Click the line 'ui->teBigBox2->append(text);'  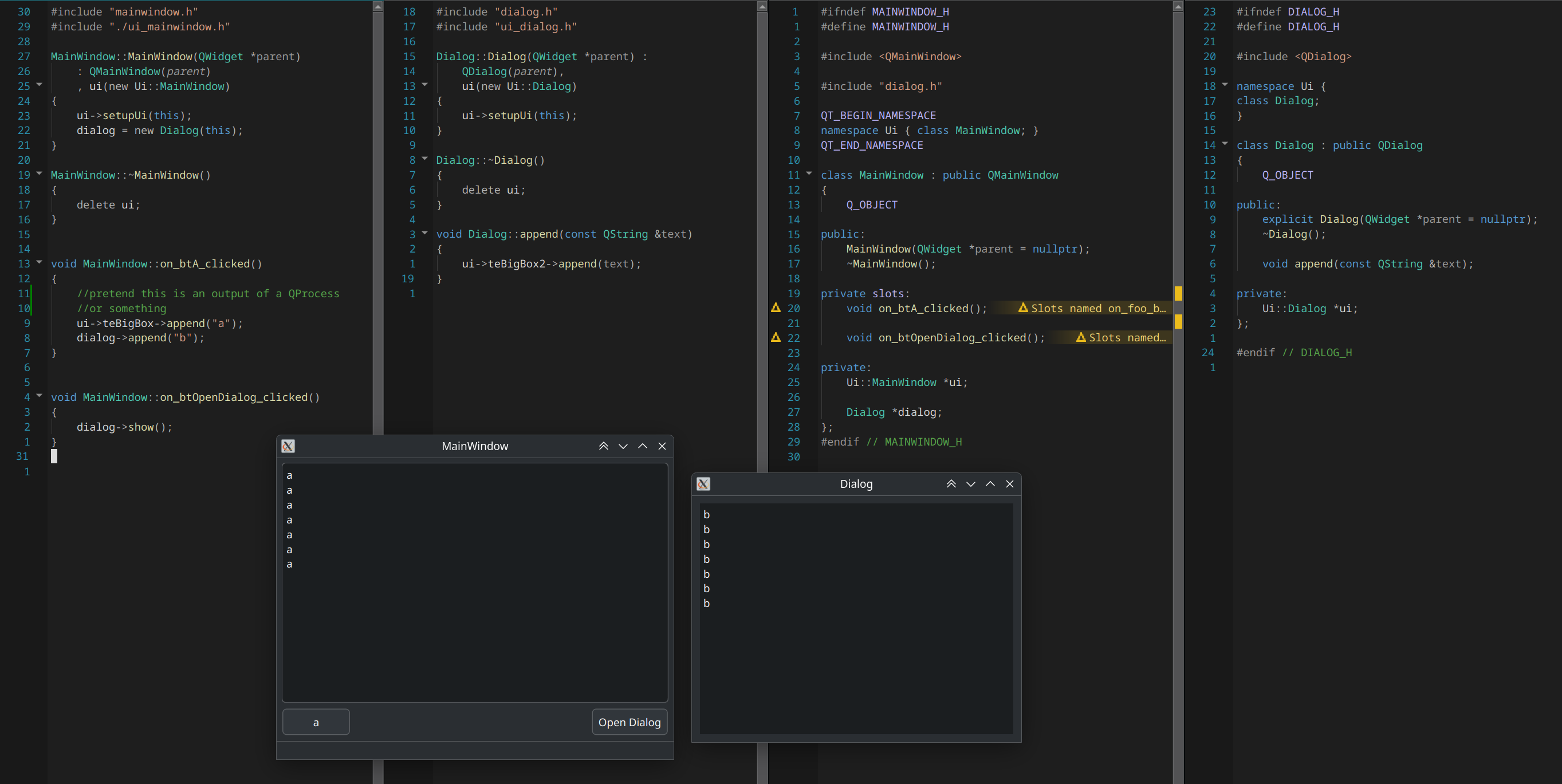click(551, 264)
